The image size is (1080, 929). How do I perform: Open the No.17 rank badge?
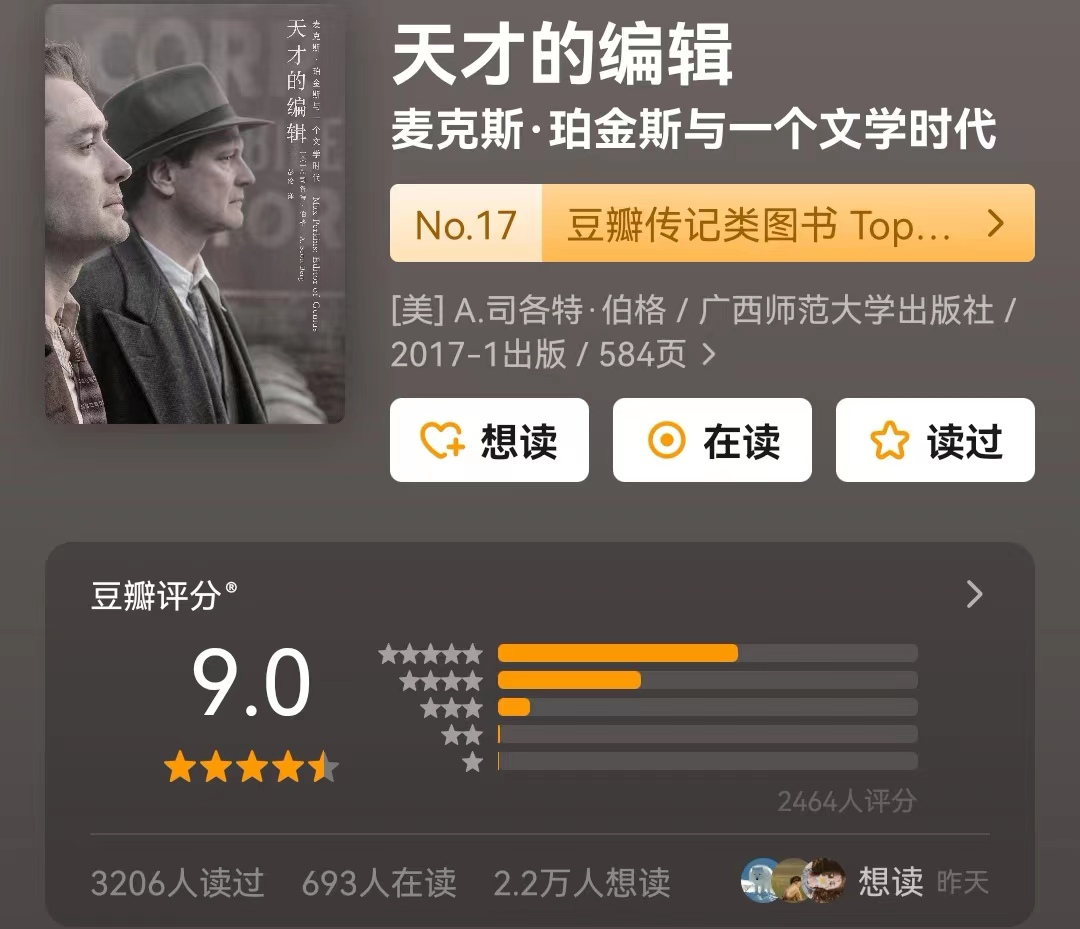(x=466, y=224)
